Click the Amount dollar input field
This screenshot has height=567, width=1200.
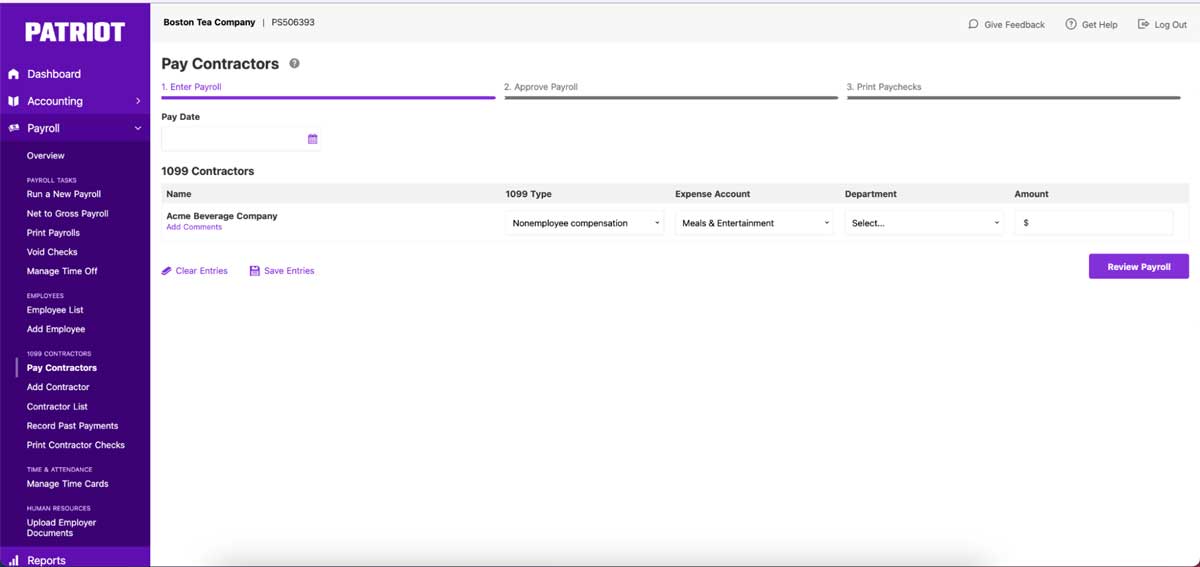1094,223
